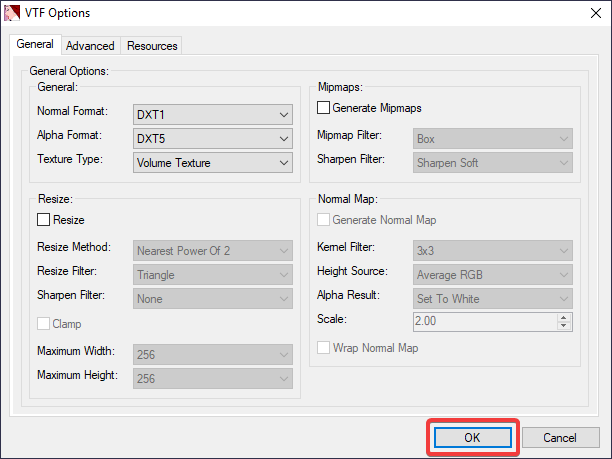The width and height of the screenshot is (612, 459).
Task: Click the Height Source label text
Action: (352, 271)
